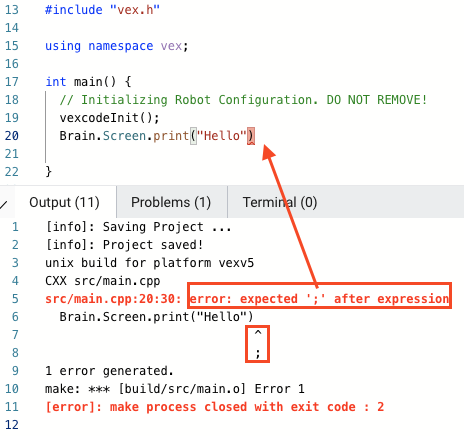Click the '1 error generated.' output line
The height and width of the screenshot is (436, 464).
click(109, 371)
